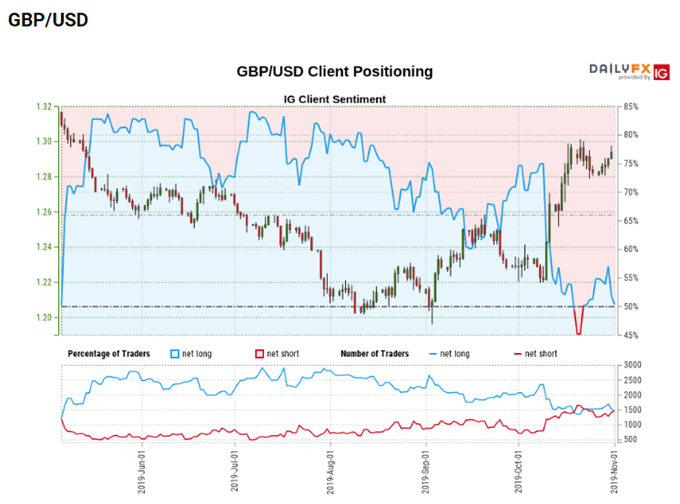Click the 3000 traders axis label
The image size is (680, 504).
[x=632, y=365]
